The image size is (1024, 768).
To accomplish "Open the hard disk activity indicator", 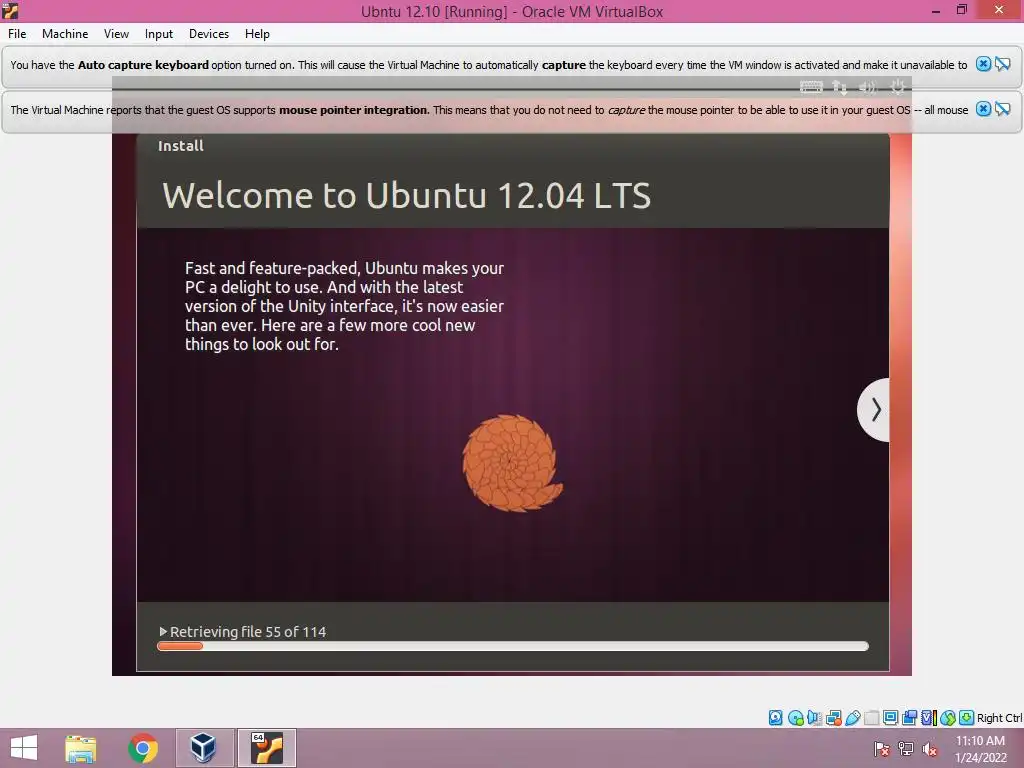I will (775, 718).
